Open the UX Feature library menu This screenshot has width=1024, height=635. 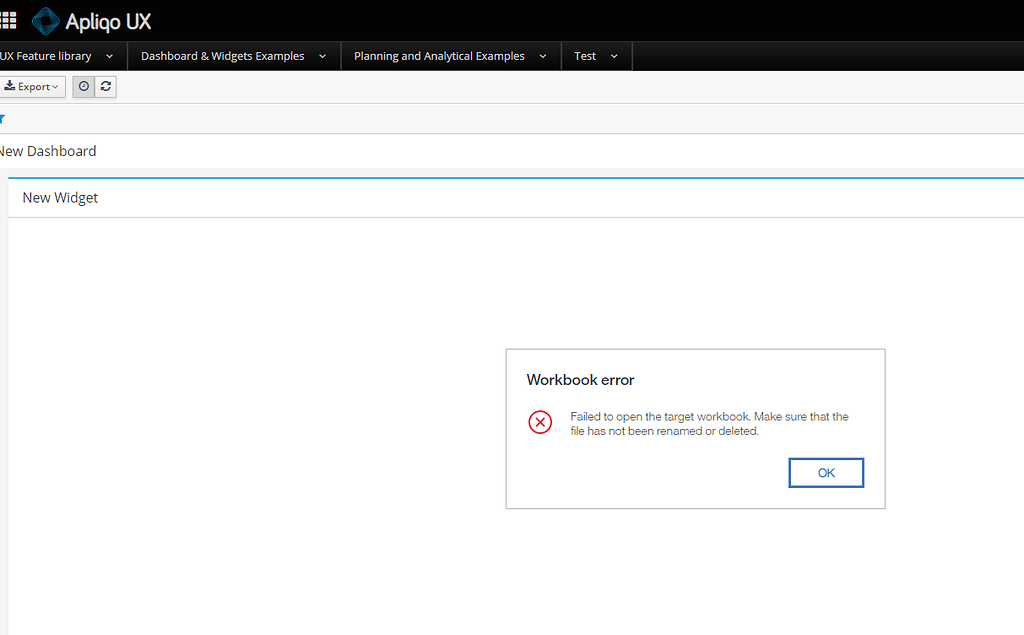pos(47,57)
